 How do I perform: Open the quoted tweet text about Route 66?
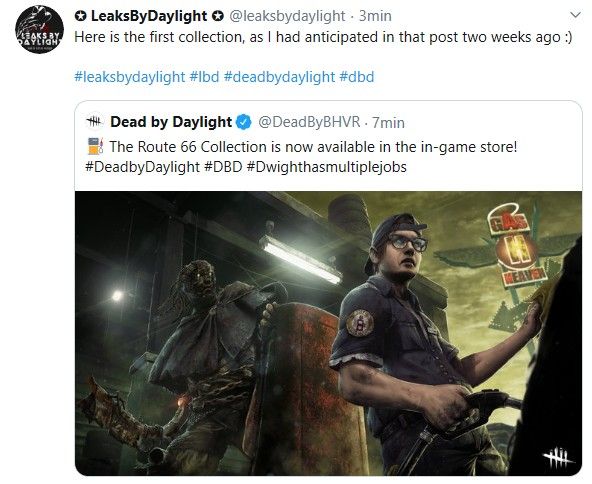tap(313, 146)
